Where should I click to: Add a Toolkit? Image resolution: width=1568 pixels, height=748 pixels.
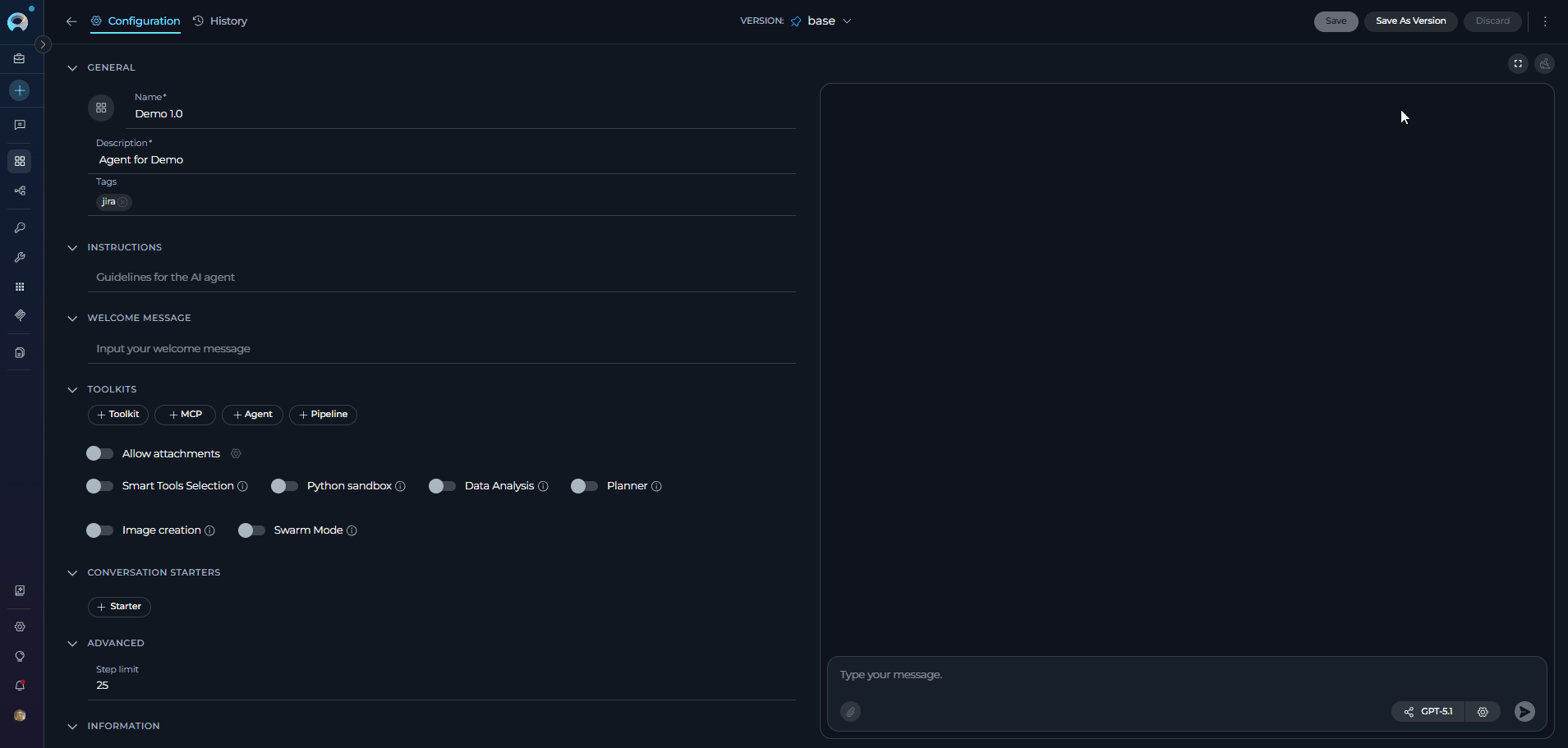pos(118,415)
